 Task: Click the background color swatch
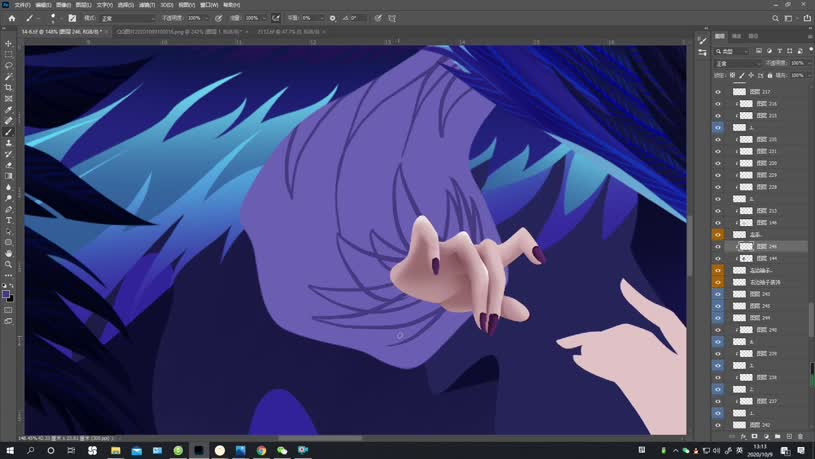(10, 299)
